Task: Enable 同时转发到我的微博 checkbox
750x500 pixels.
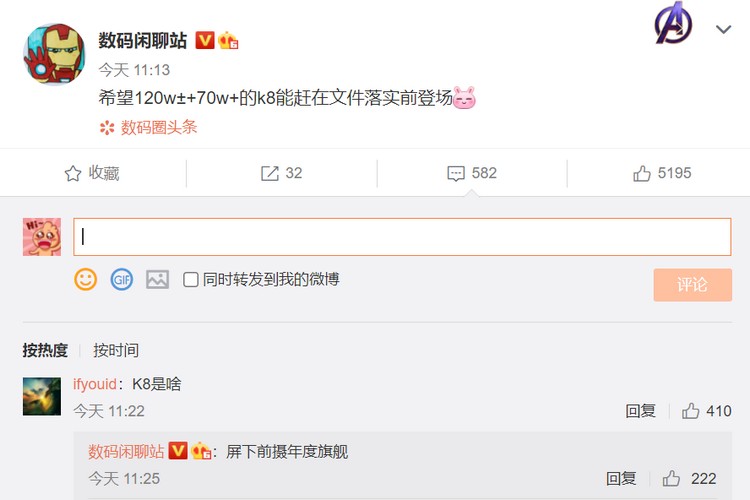Action: [191, 279]
